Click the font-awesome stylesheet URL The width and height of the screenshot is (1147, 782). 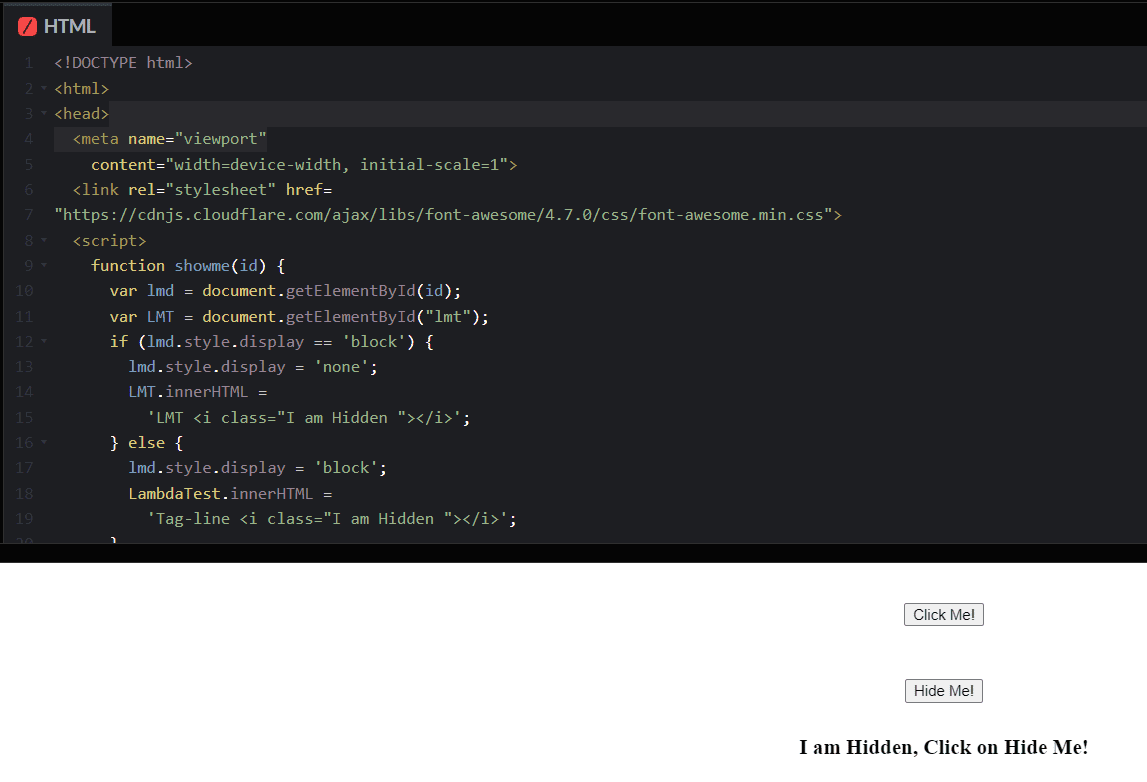[x=447, y=214]
